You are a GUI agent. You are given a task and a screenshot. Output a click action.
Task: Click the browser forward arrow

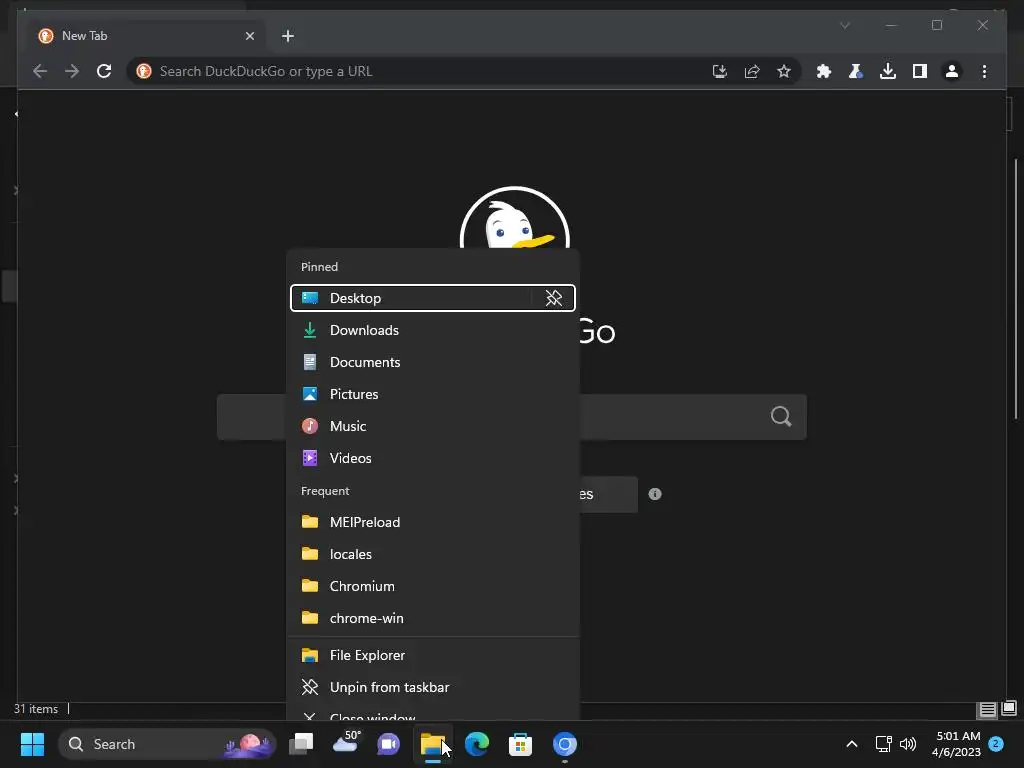click(x=72, y=71)
